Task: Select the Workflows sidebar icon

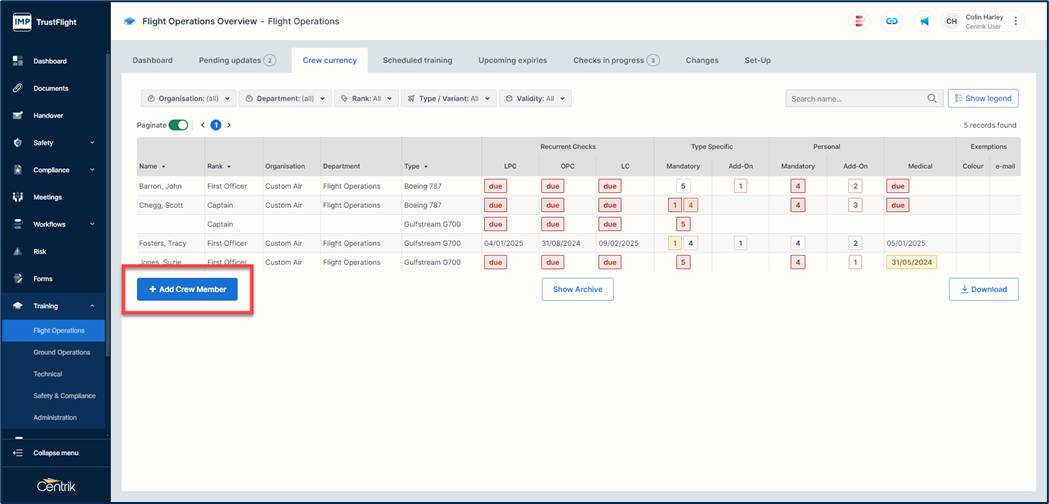Action: point(18,224)
